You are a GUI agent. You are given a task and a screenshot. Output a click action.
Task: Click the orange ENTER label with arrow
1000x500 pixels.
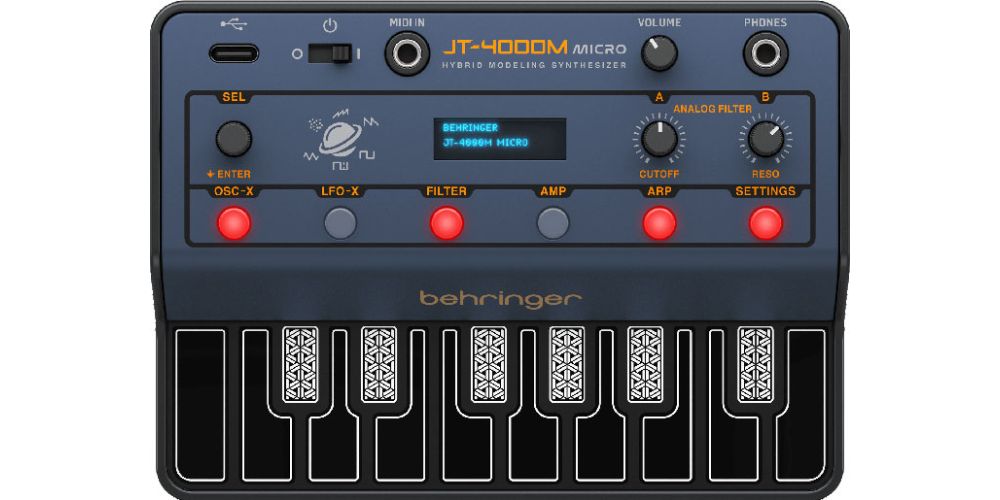pyautogui.click(x=228, y=174)
